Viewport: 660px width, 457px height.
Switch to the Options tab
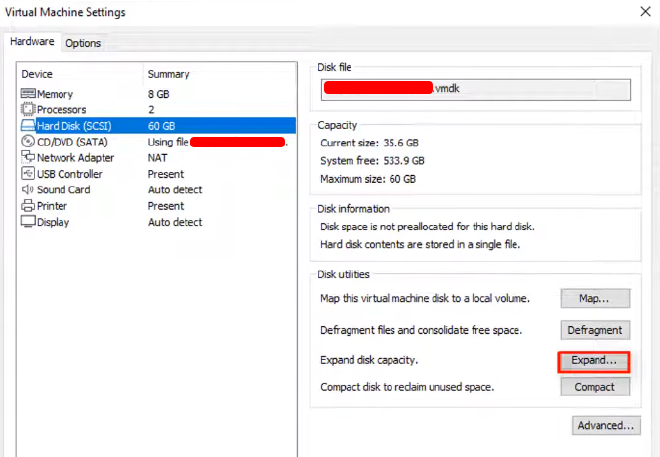pyautogui.click(x=83, y=43)
